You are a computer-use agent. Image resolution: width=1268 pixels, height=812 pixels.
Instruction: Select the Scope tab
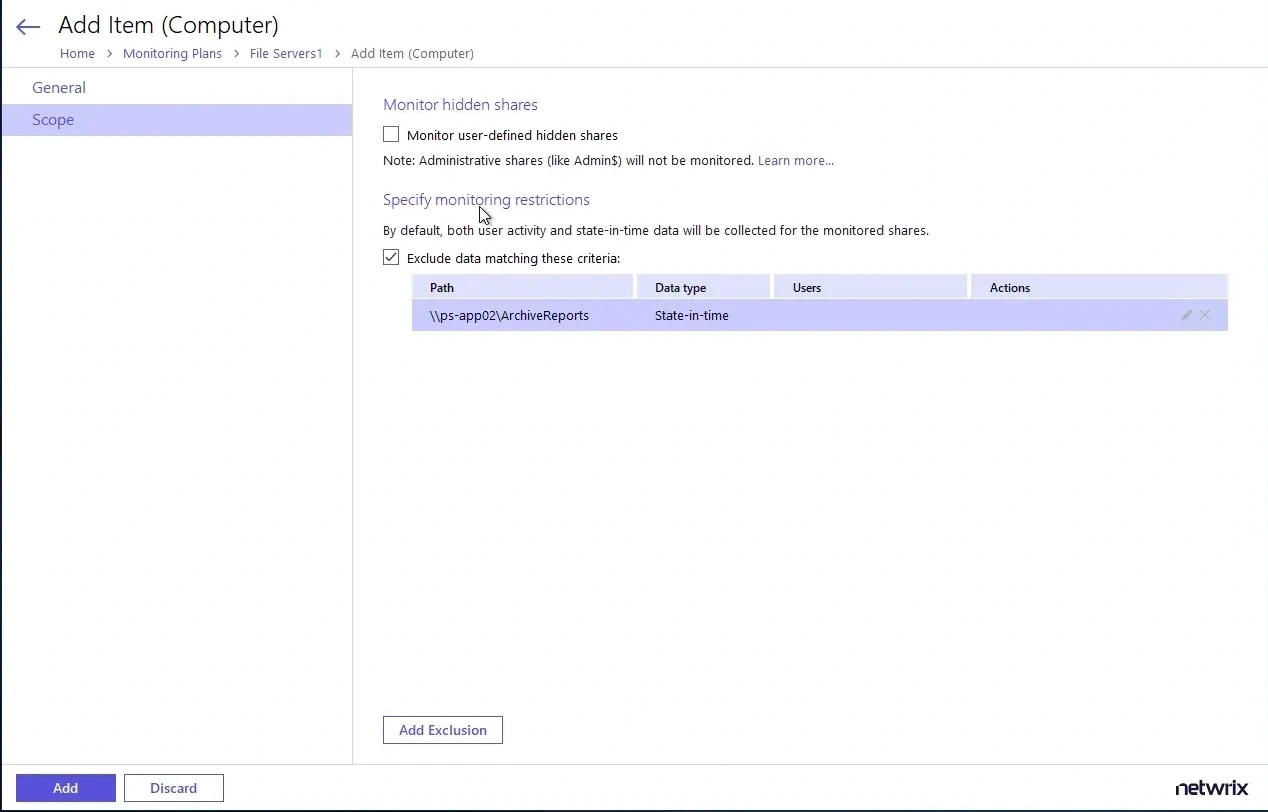coord(53,119)
